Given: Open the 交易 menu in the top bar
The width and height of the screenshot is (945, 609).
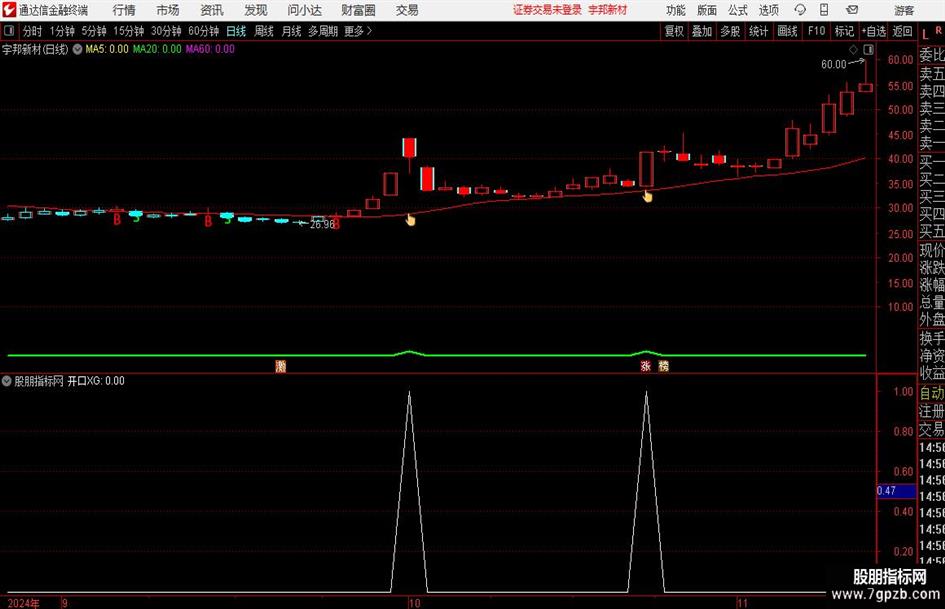Looking at the screenshot, I should click(407, 10).
